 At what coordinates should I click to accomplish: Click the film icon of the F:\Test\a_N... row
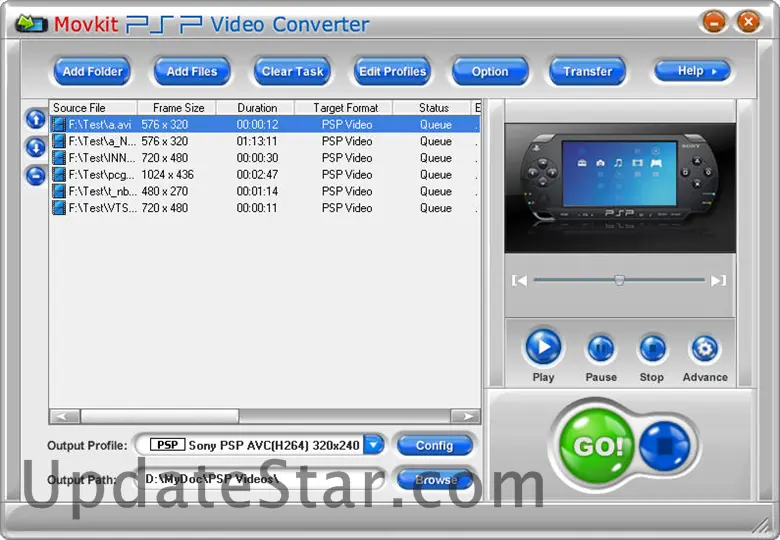59,141
